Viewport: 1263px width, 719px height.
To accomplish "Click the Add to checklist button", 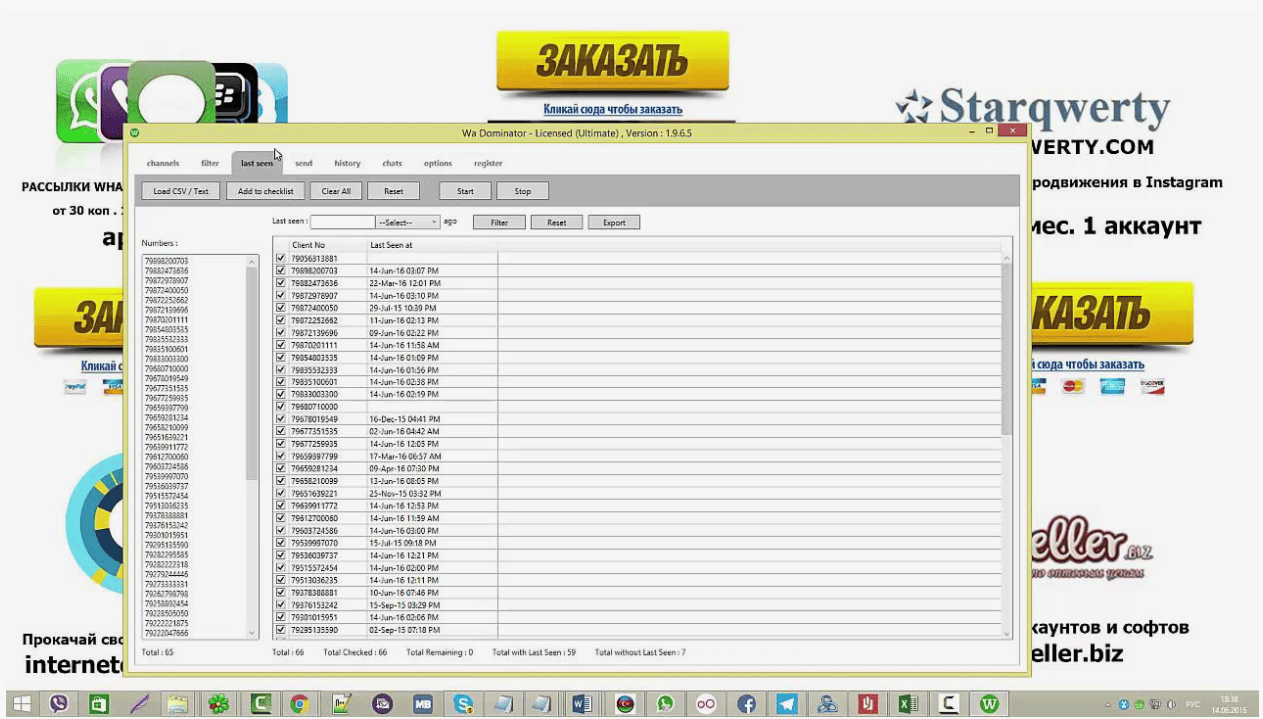I will 265,191.
